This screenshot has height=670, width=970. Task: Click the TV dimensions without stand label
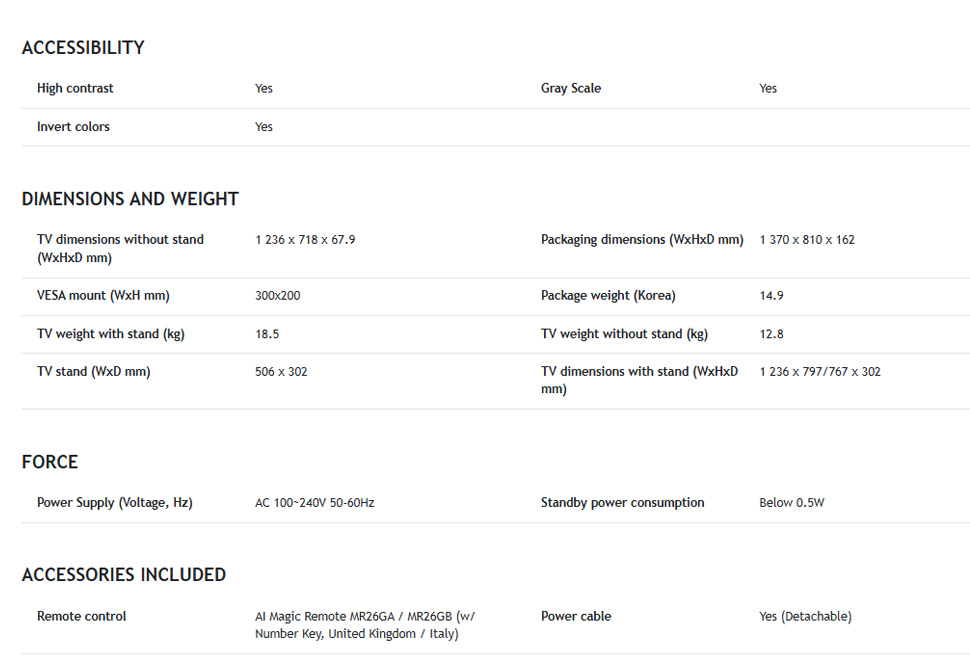[120, 248]
